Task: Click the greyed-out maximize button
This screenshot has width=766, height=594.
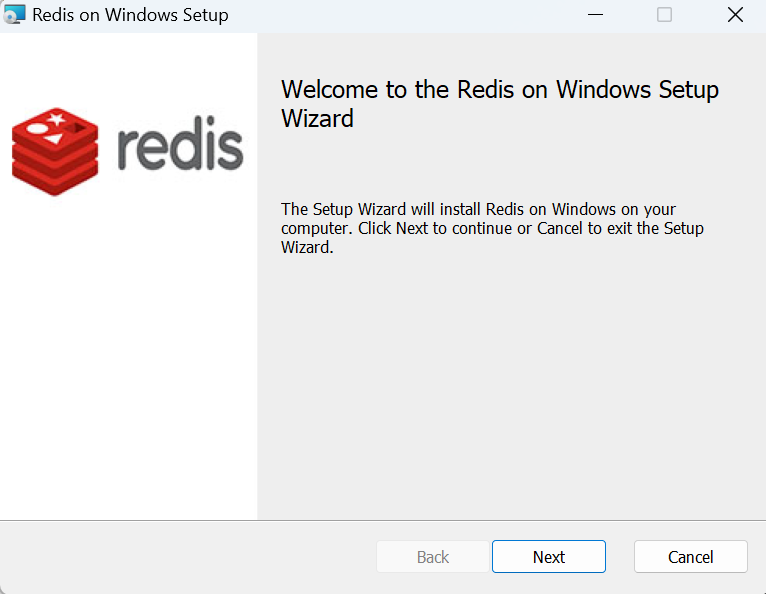Action: (664, 15)
